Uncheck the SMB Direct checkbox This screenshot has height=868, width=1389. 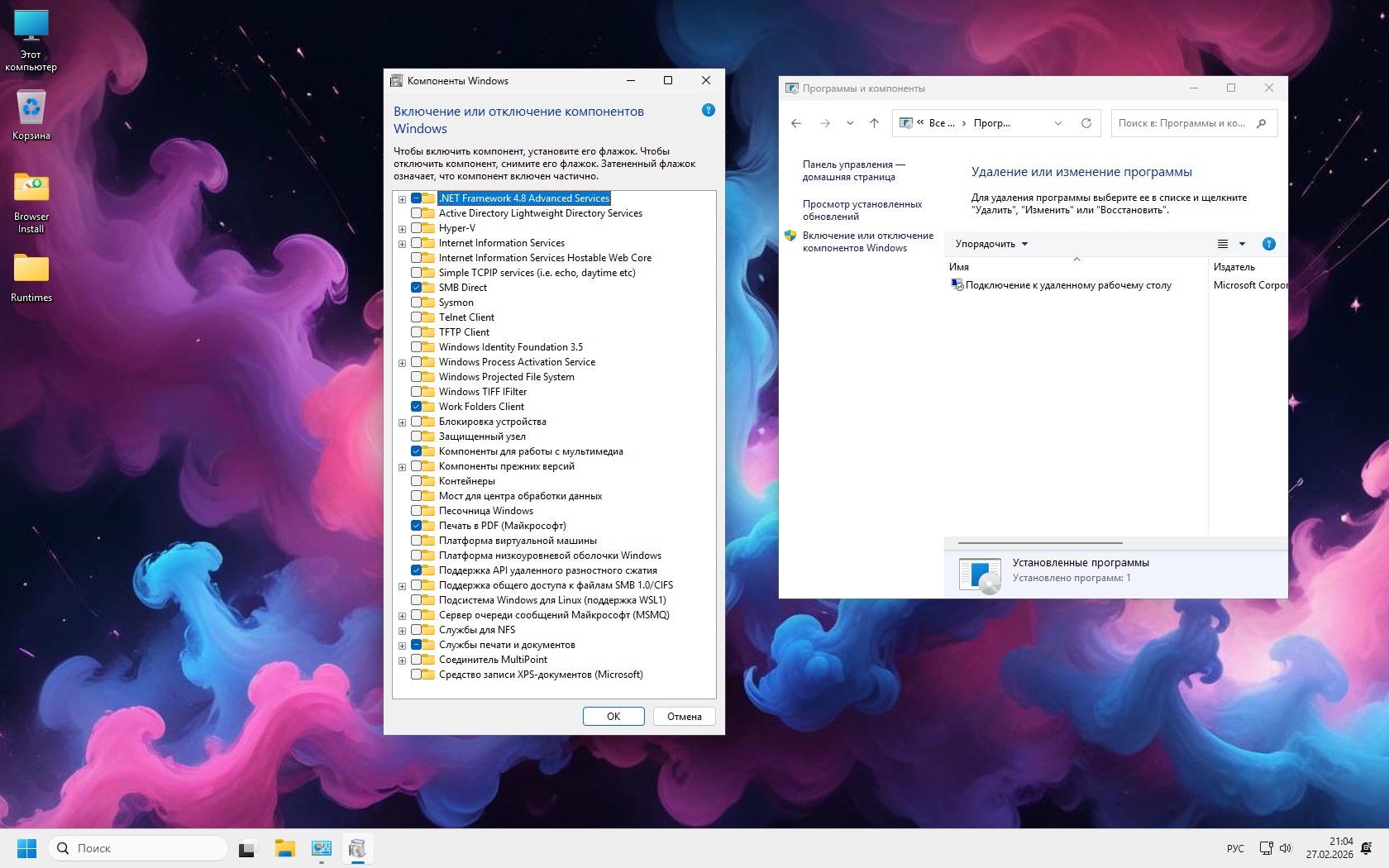coord(417,288)
